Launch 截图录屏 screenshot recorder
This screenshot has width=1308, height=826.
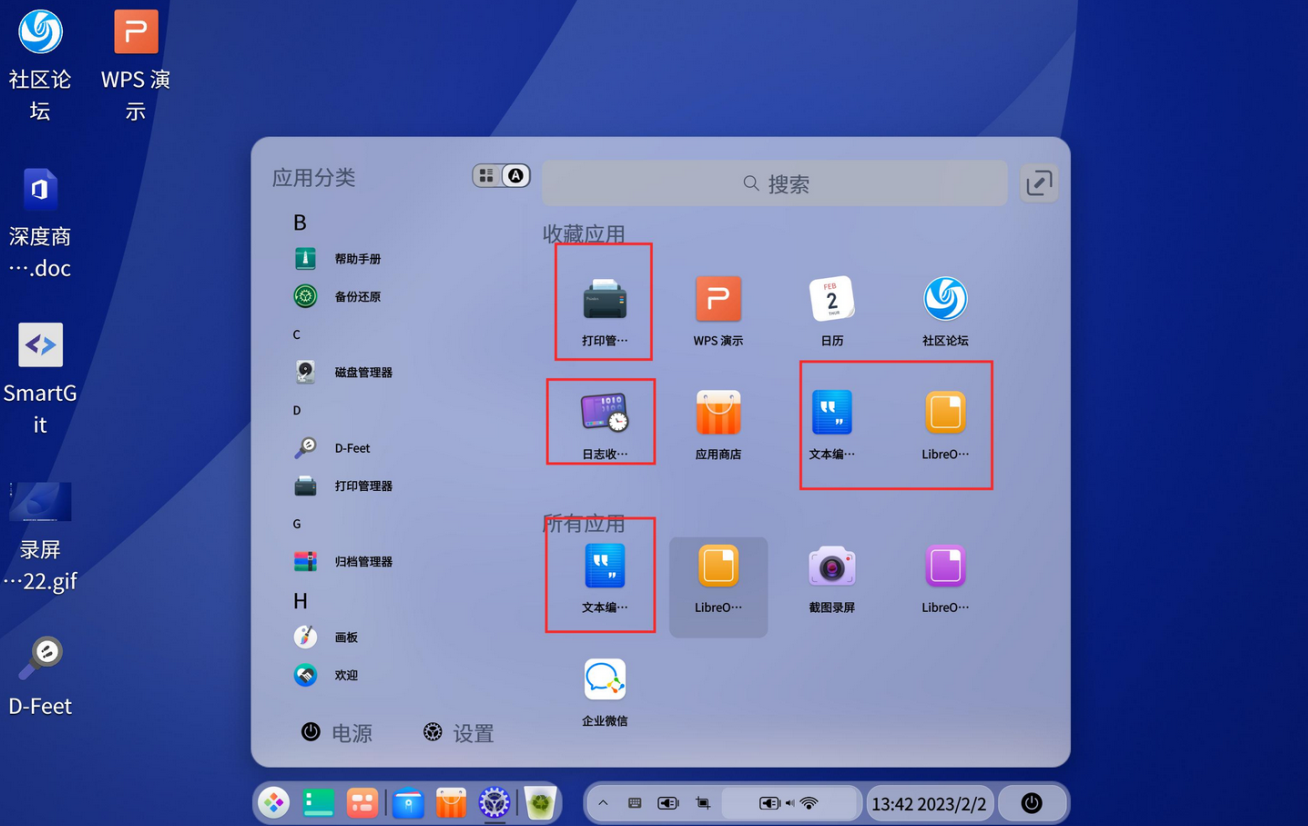coord(832,567)
